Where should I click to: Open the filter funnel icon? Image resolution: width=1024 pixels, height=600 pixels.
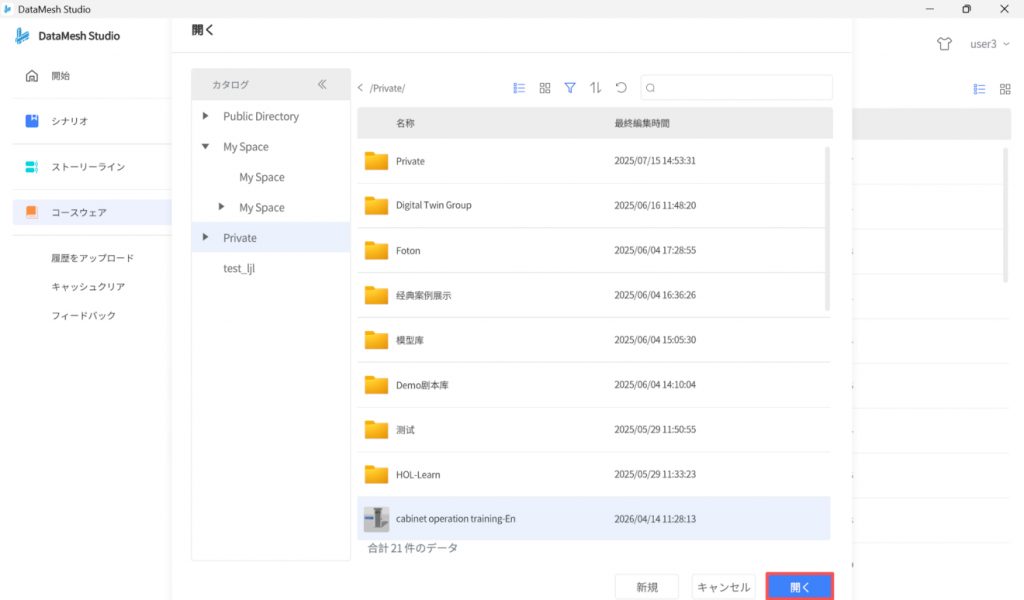click(570, 88)
